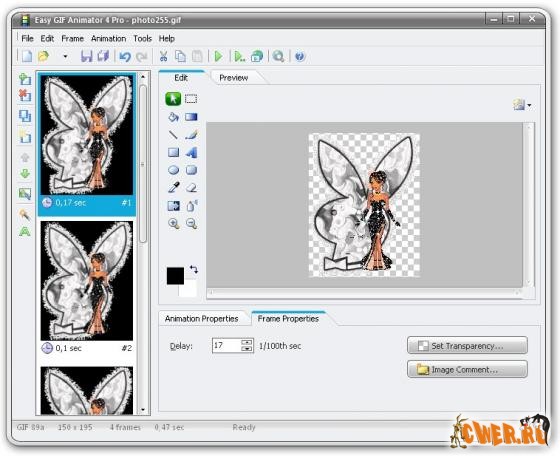The image size is (560, 456).
Task: Open the File menu
Action: [27, 38]
